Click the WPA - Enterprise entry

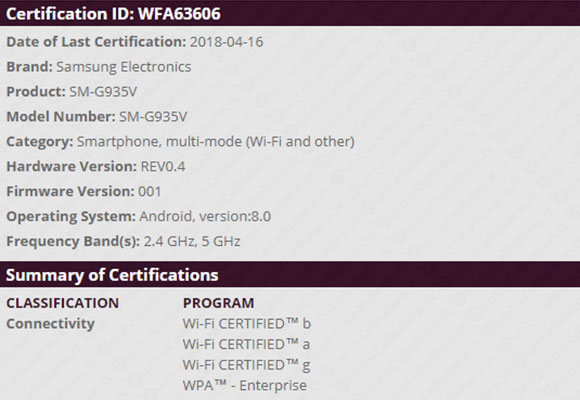[x=245, y=386]
